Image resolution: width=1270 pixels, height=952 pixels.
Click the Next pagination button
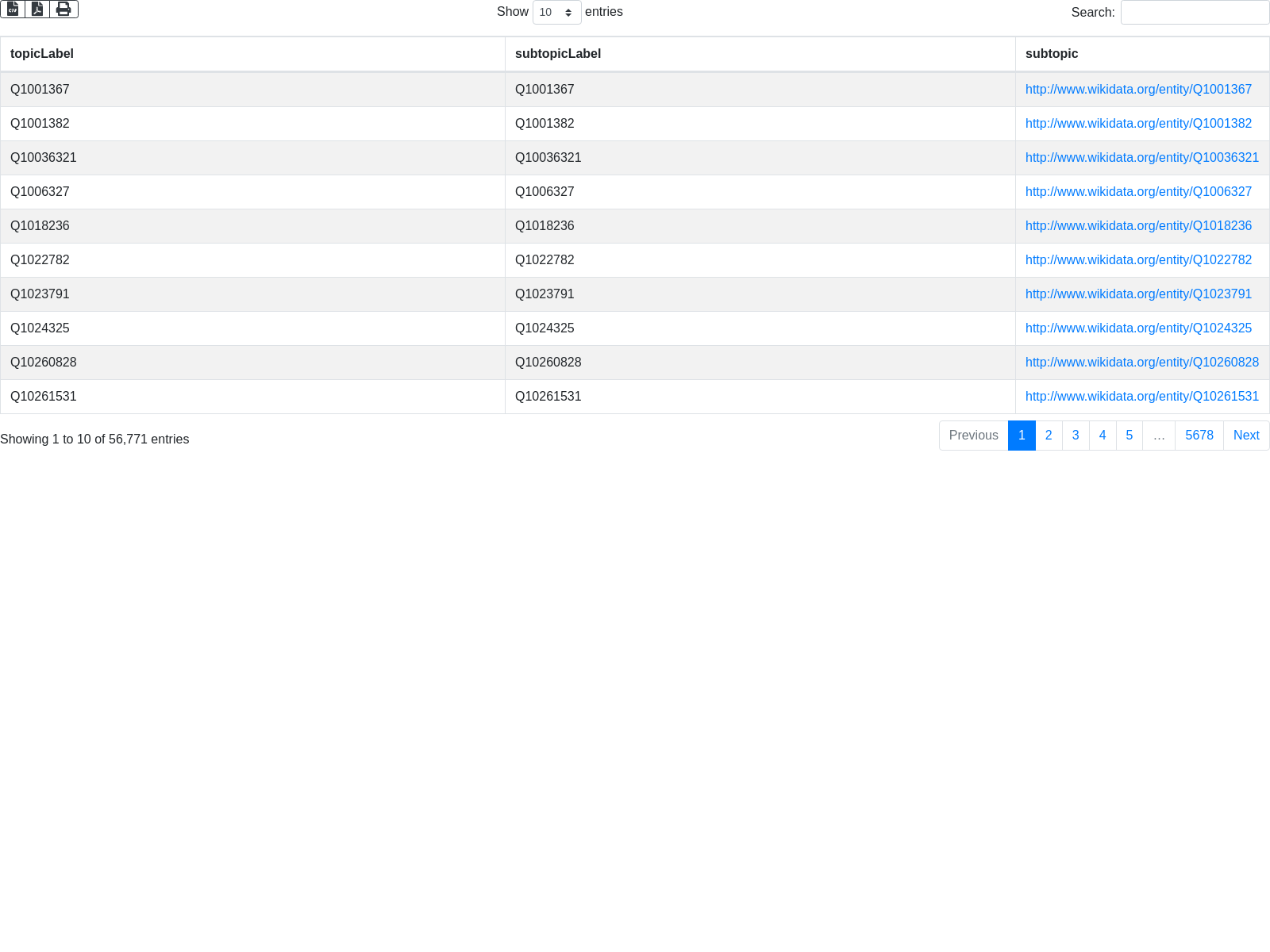(1246, 436)
